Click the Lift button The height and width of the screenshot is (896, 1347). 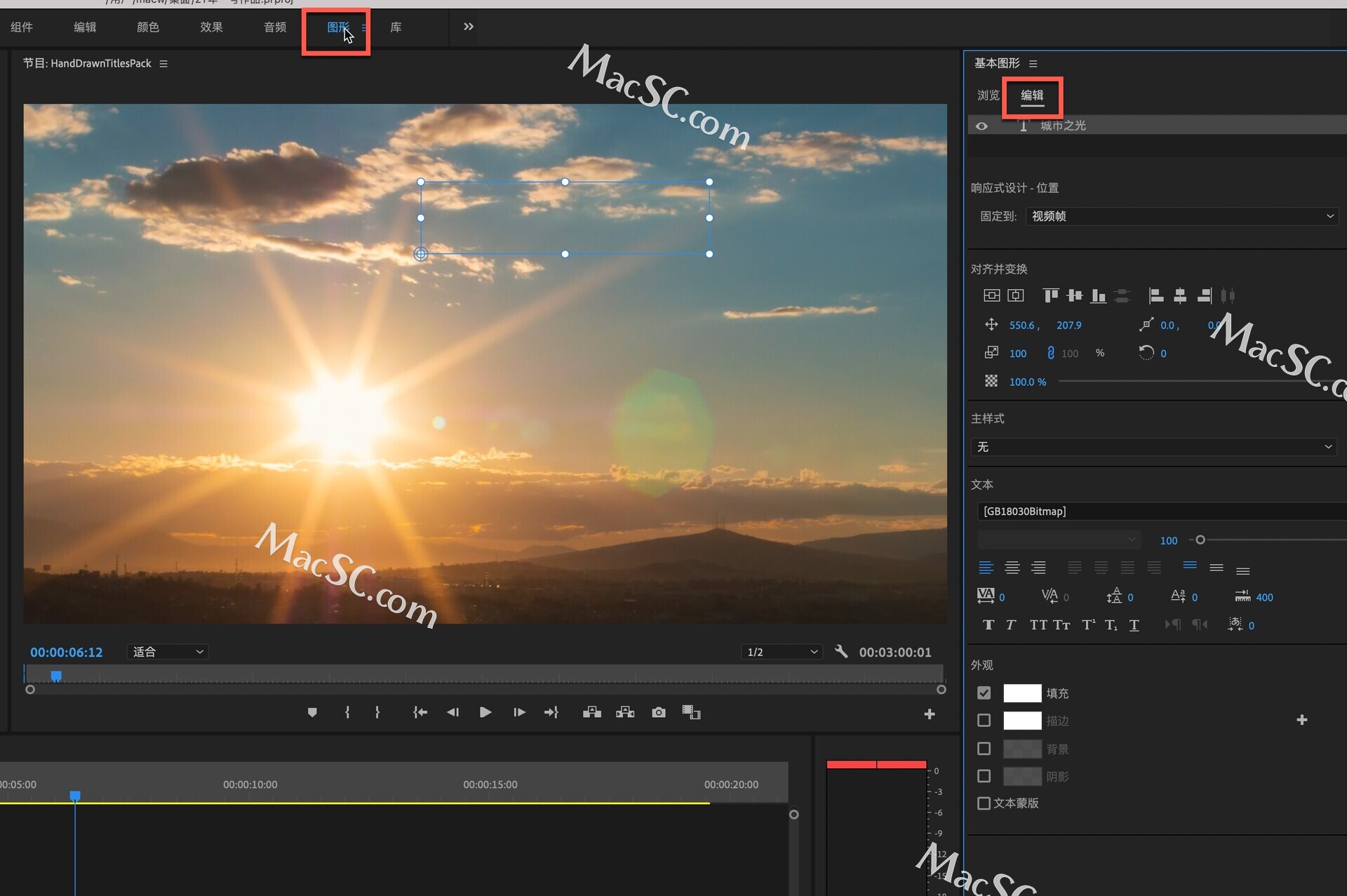591,712
